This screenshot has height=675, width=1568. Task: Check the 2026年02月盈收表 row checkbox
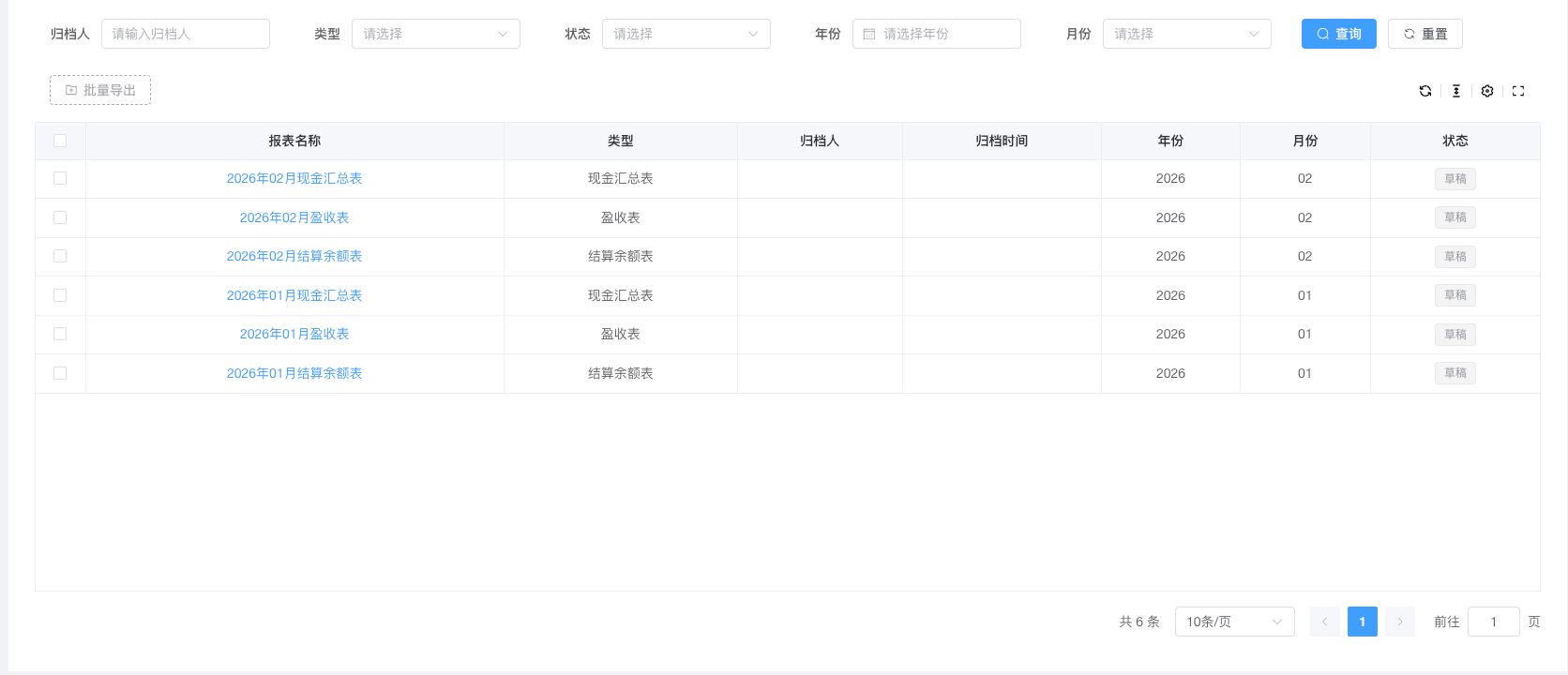coord(60,217)
